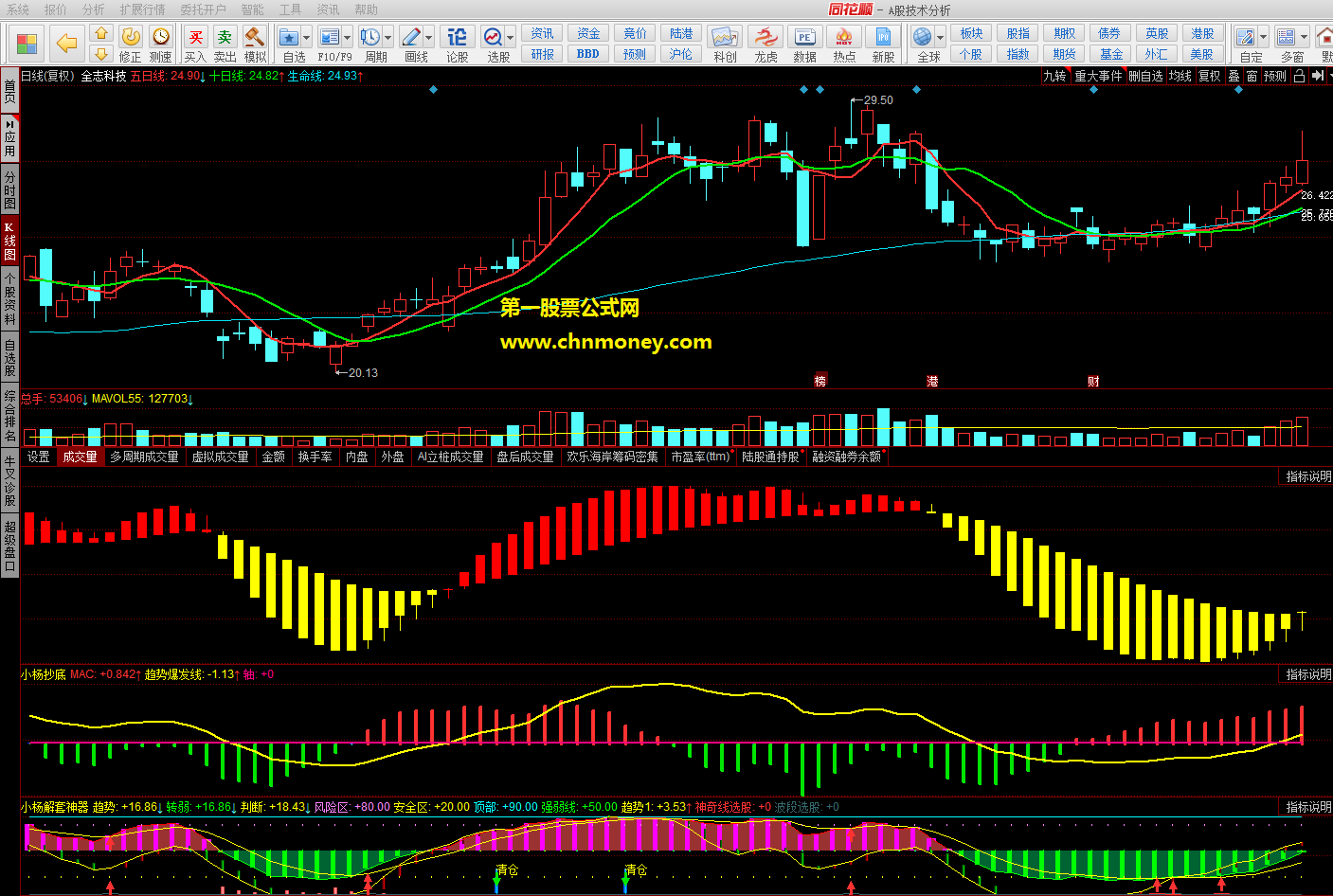The image size is (1333, 896).
Task: Open the 系统 menu
Action: click(x=17, y=9)
